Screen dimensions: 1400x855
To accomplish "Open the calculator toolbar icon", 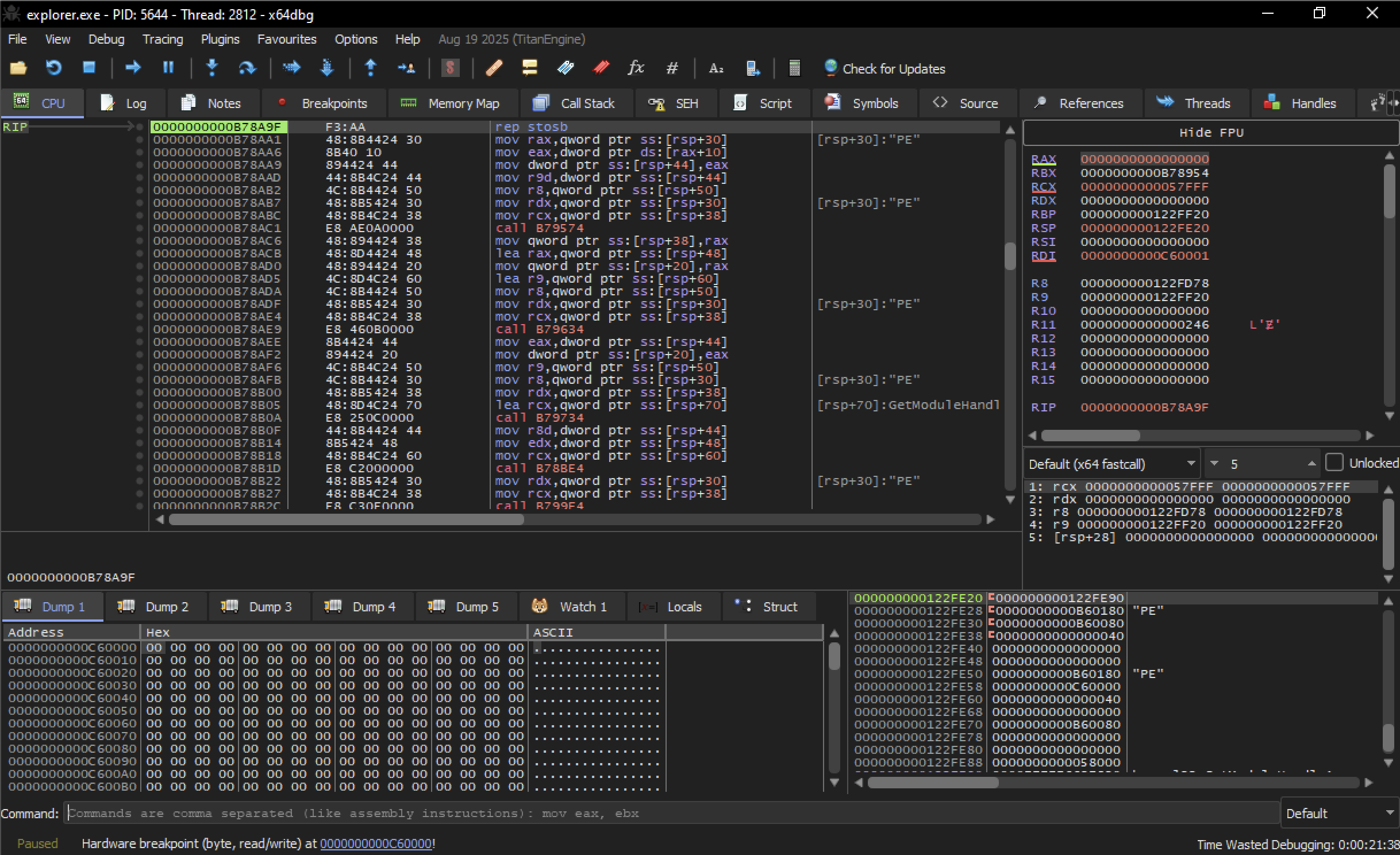I will pos(794,68).
